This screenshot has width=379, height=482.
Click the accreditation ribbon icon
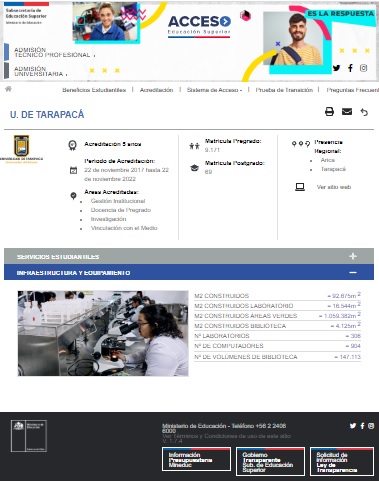(72, 145)
